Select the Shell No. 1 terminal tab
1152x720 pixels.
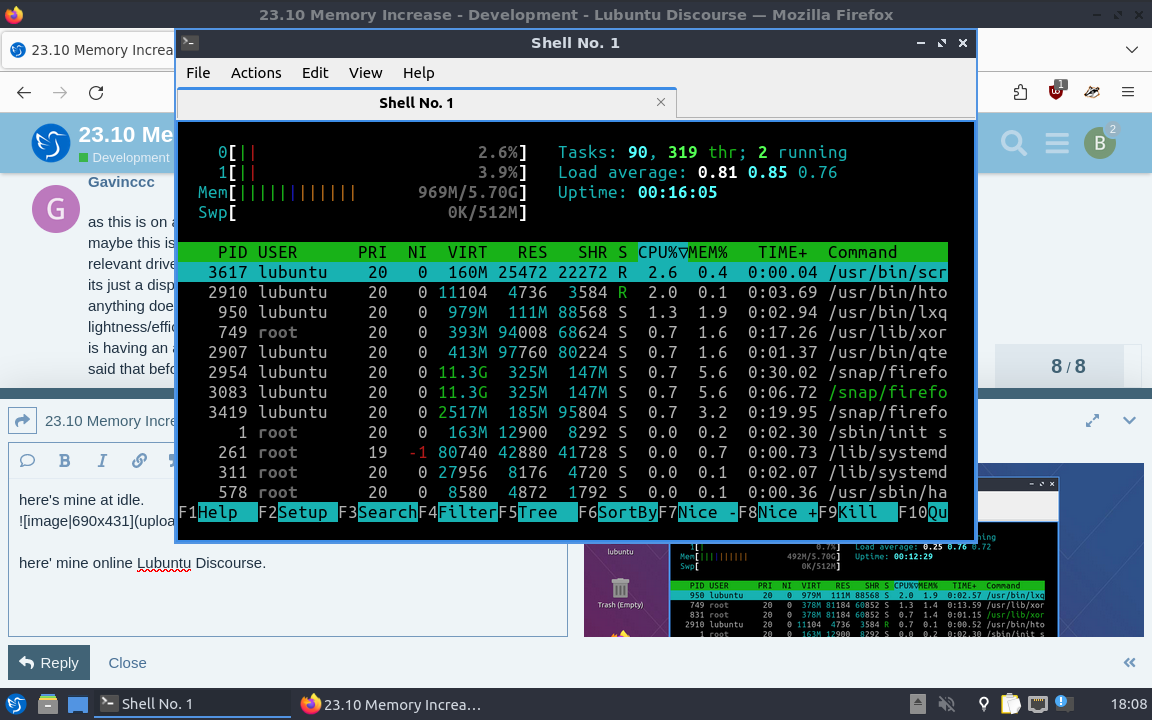427,103
